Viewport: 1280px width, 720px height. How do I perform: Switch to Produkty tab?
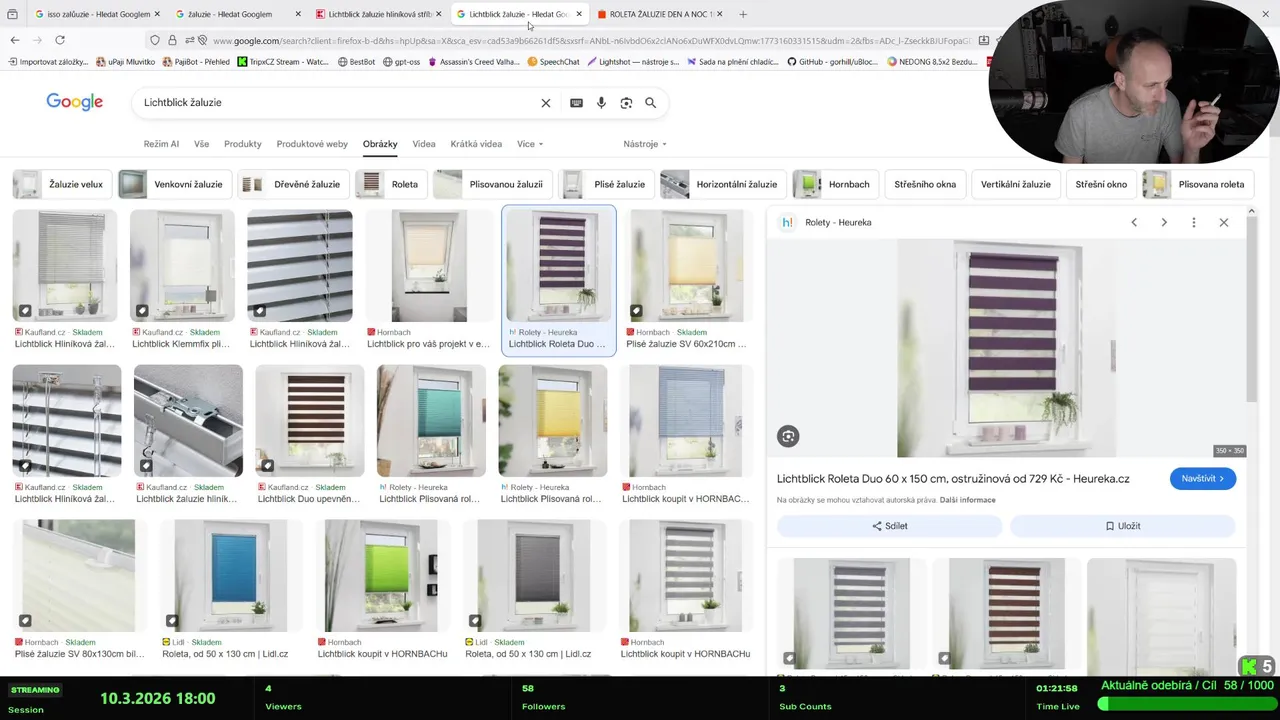click(x=243, y=144)
